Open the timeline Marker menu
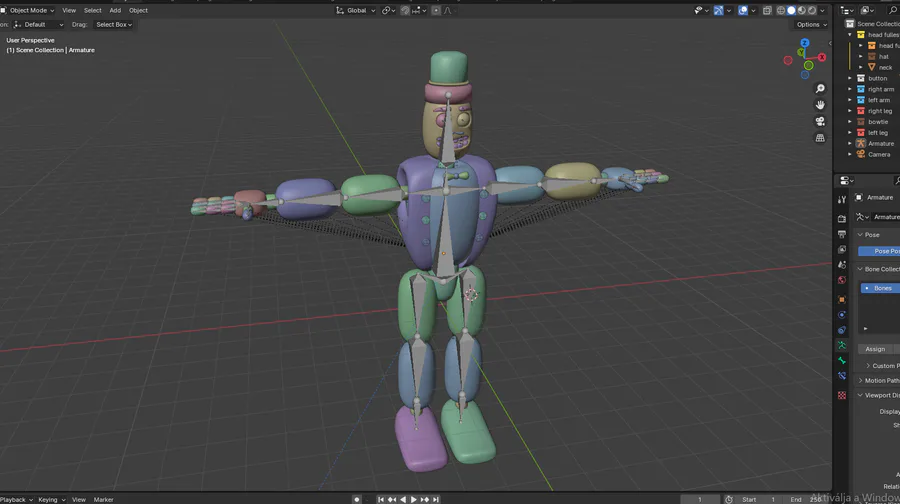This screenshot has height=504, width=900. (103, 499)
